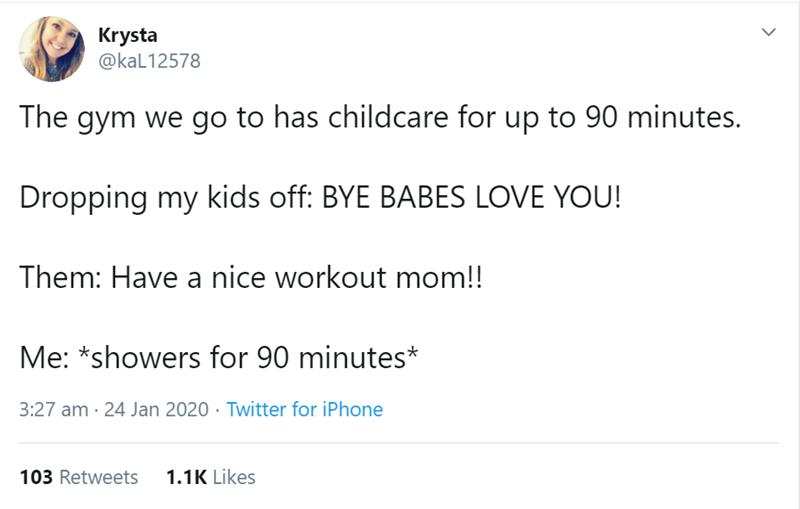
Task: Open the Krysta display name link
Action: (x=121, y=35)
